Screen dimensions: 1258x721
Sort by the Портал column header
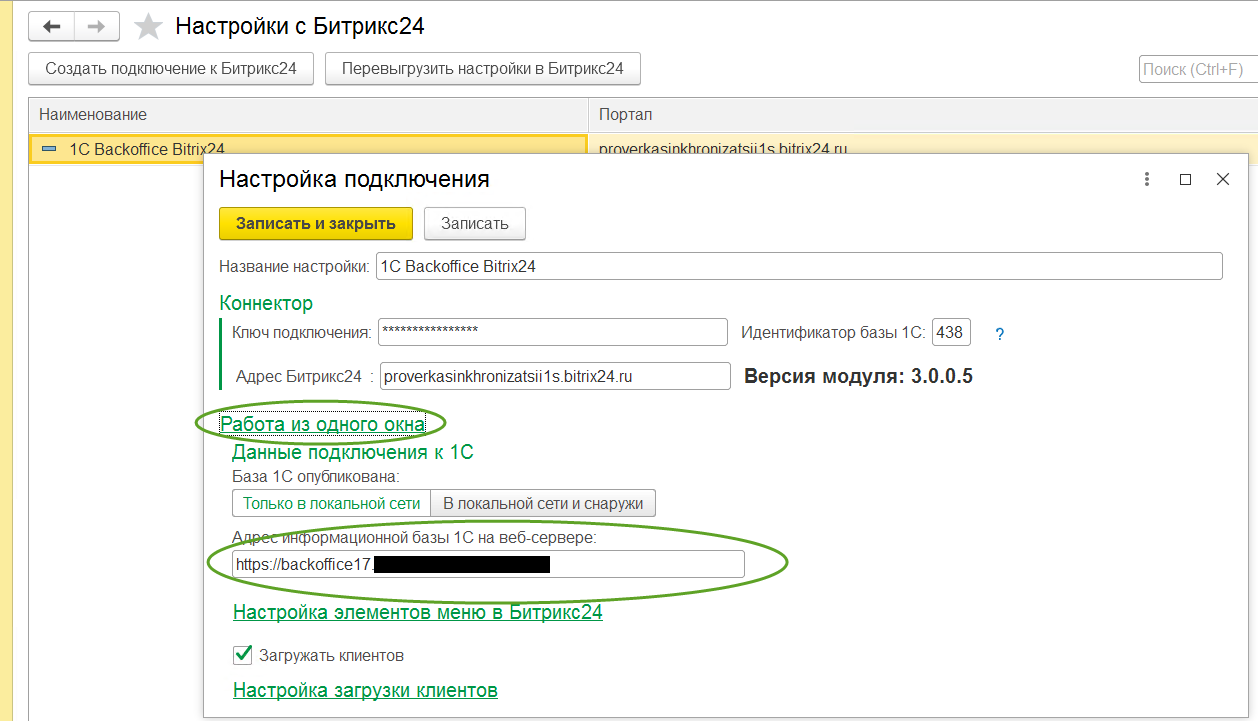point(923,115)
